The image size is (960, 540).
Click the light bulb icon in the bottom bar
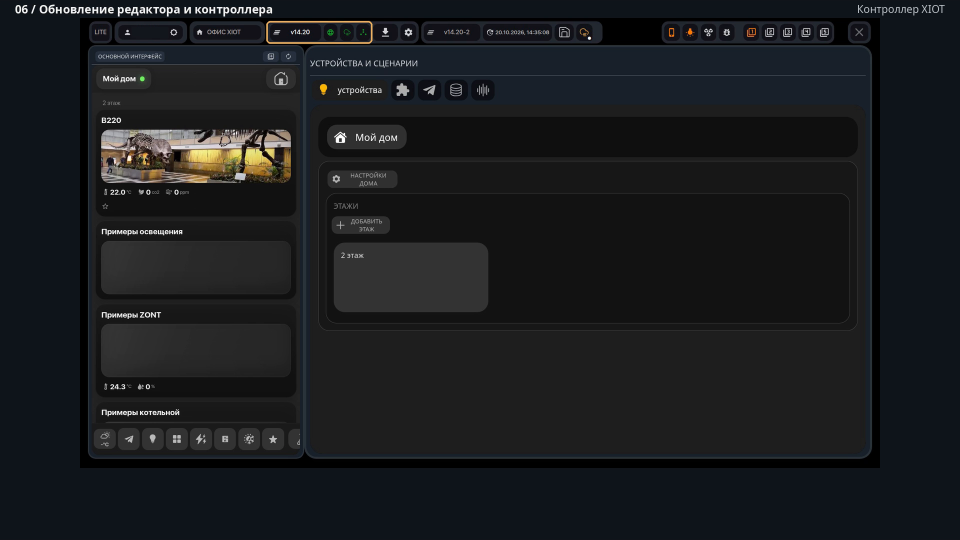coord(152,439)
